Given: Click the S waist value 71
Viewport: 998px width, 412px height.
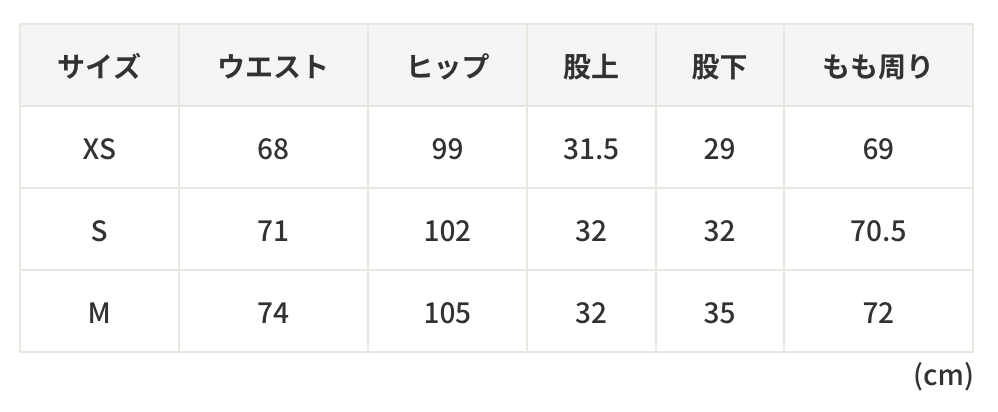Looking at the screenshot, I should pos(272,231).
